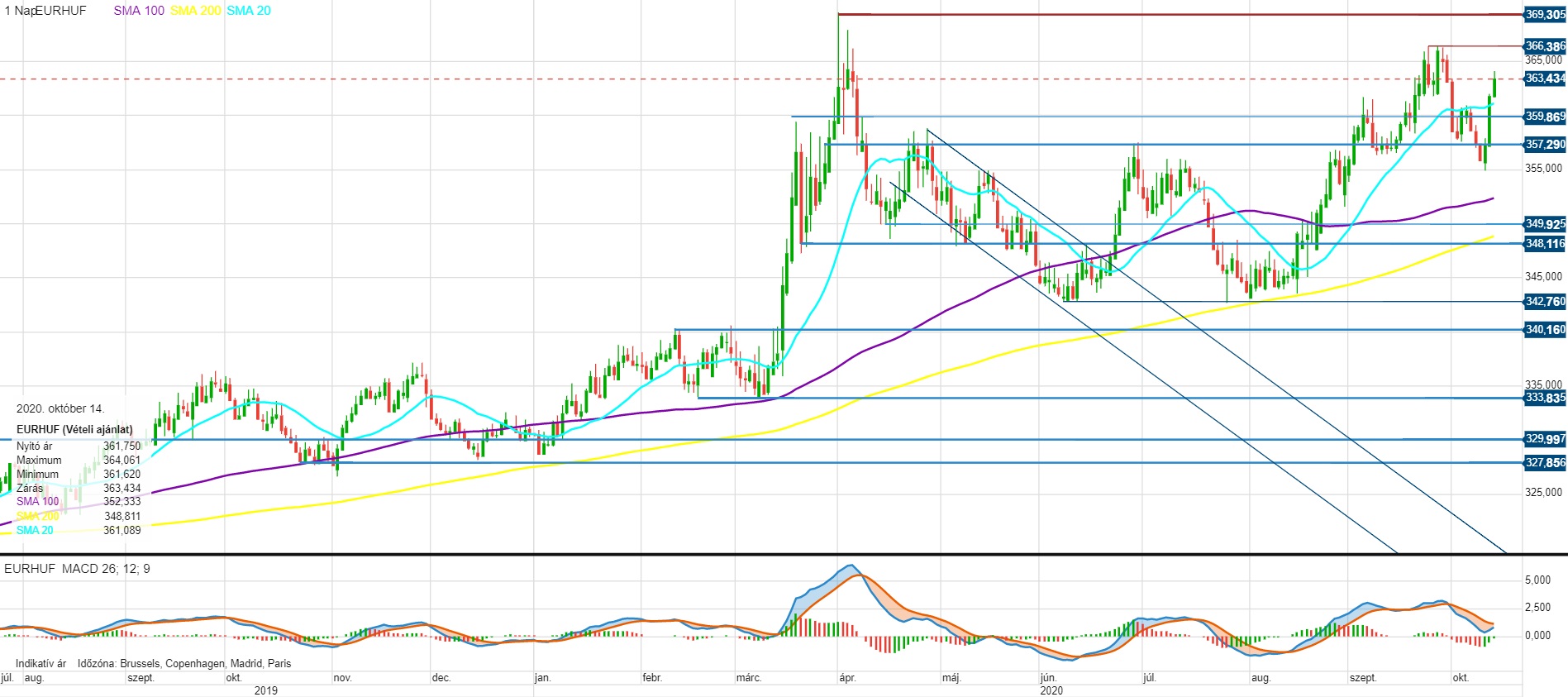
Task: Select the 342,760 support level label
Action: coord(1545,302)
